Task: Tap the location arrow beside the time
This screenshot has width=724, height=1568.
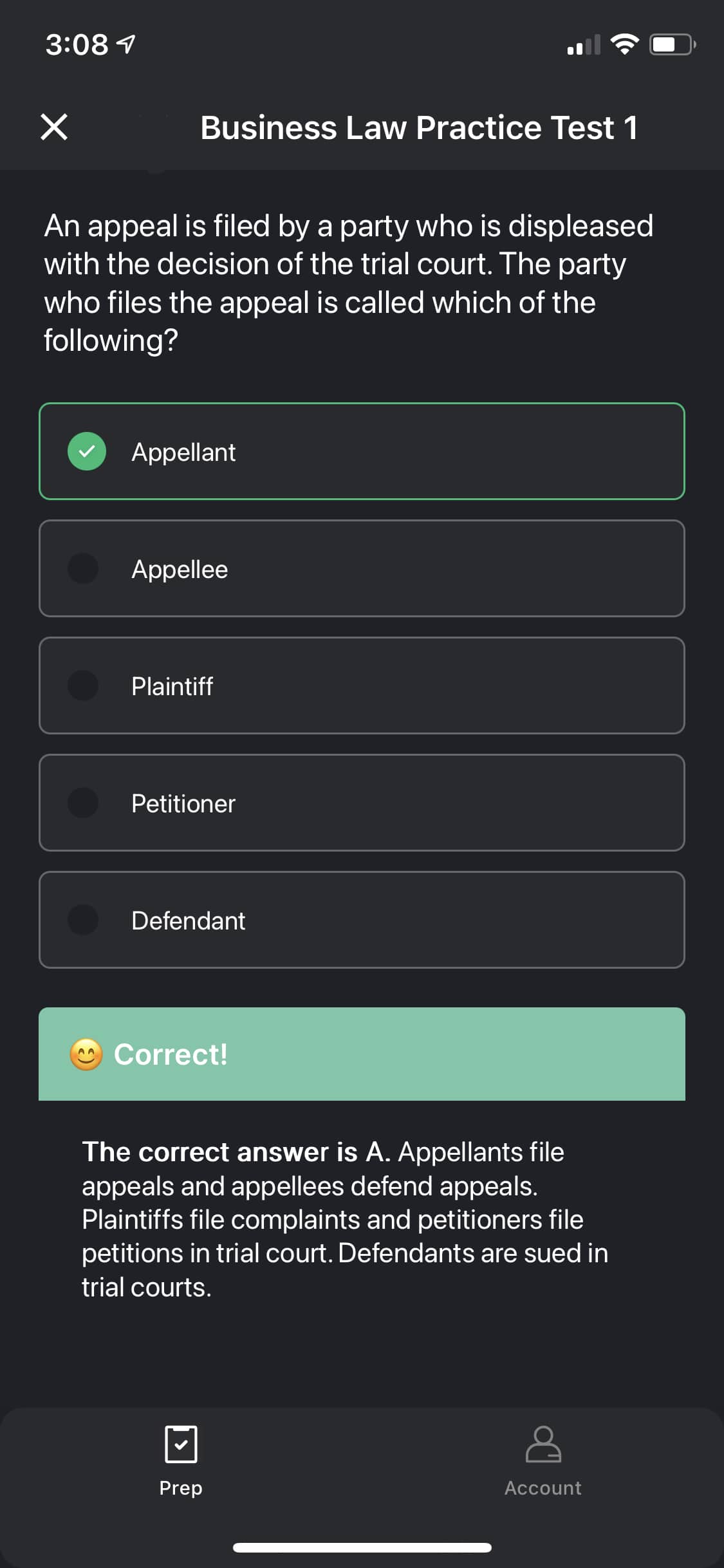Action: [x=127, y=44]
